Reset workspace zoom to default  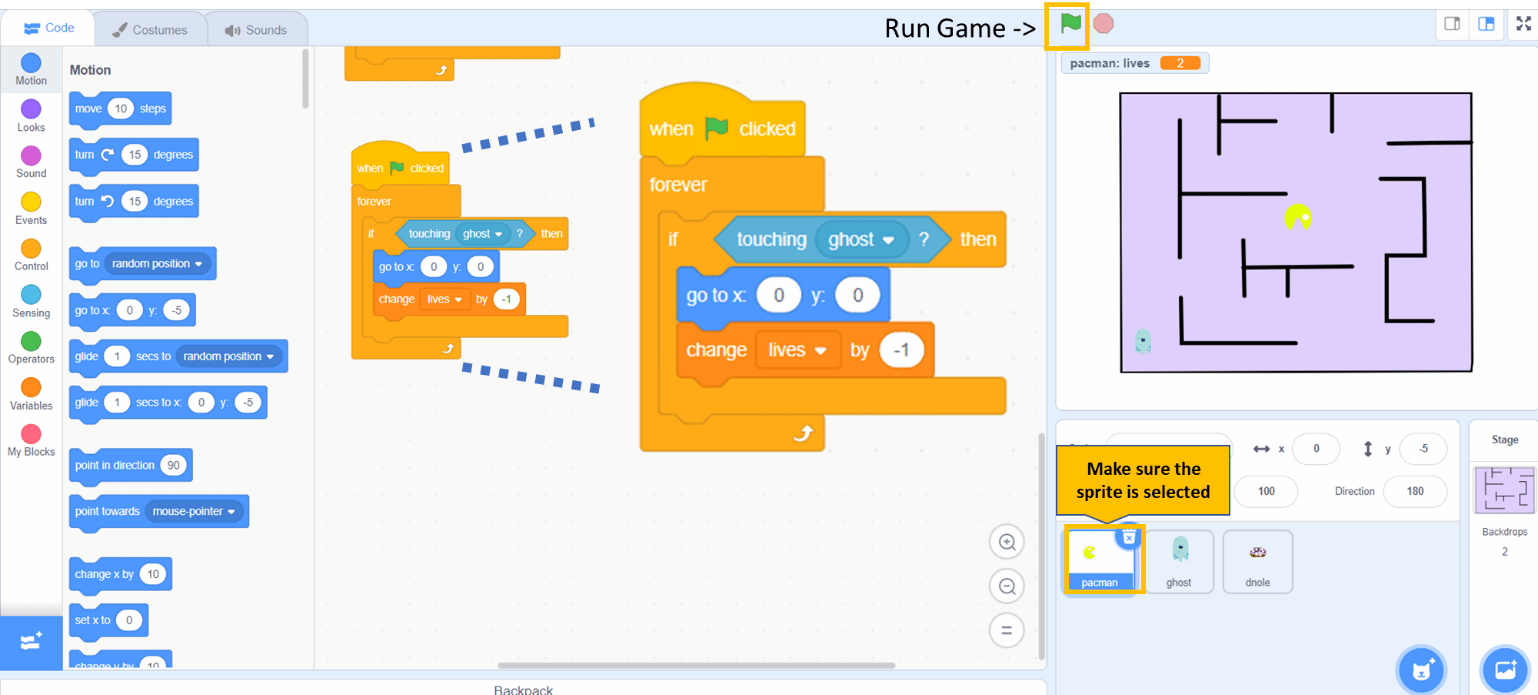click(x=1007, y=631)
